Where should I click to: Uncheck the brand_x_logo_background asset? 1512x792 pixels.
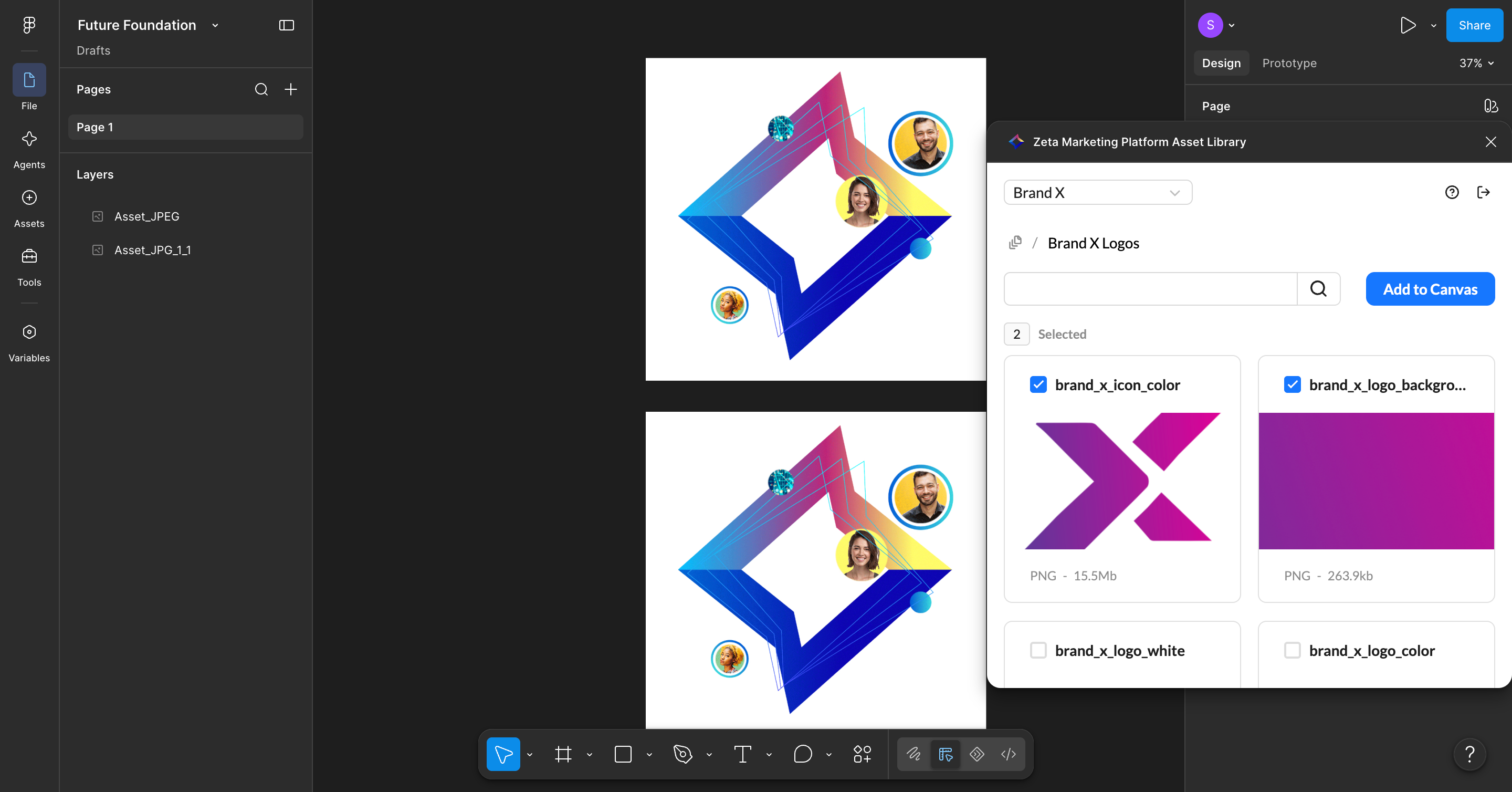click(1293, 385)
